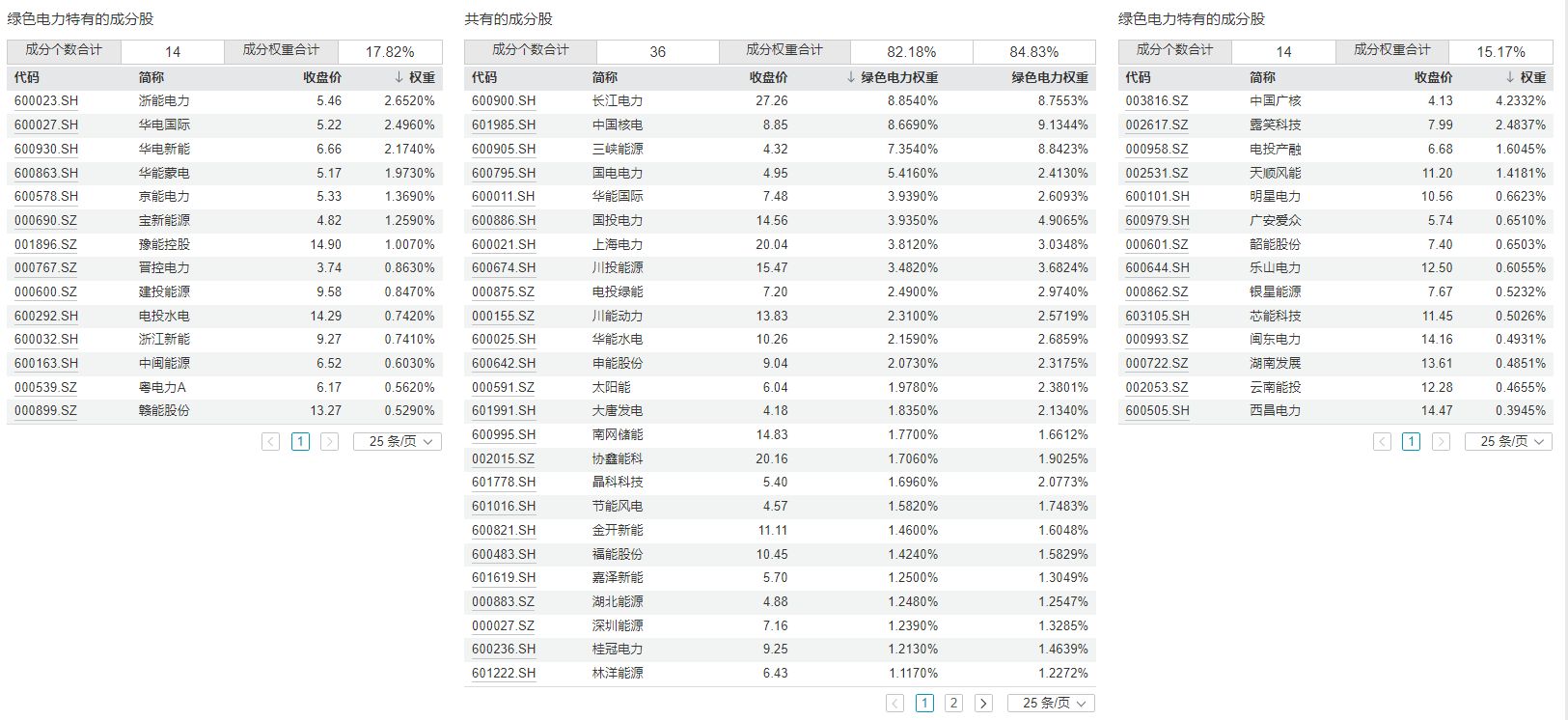Image resolution: width=1568 pixels, height=720 pixels.
Task: Sort by the 绿色电力权重 header with arrow
Action: click(892, 77)
